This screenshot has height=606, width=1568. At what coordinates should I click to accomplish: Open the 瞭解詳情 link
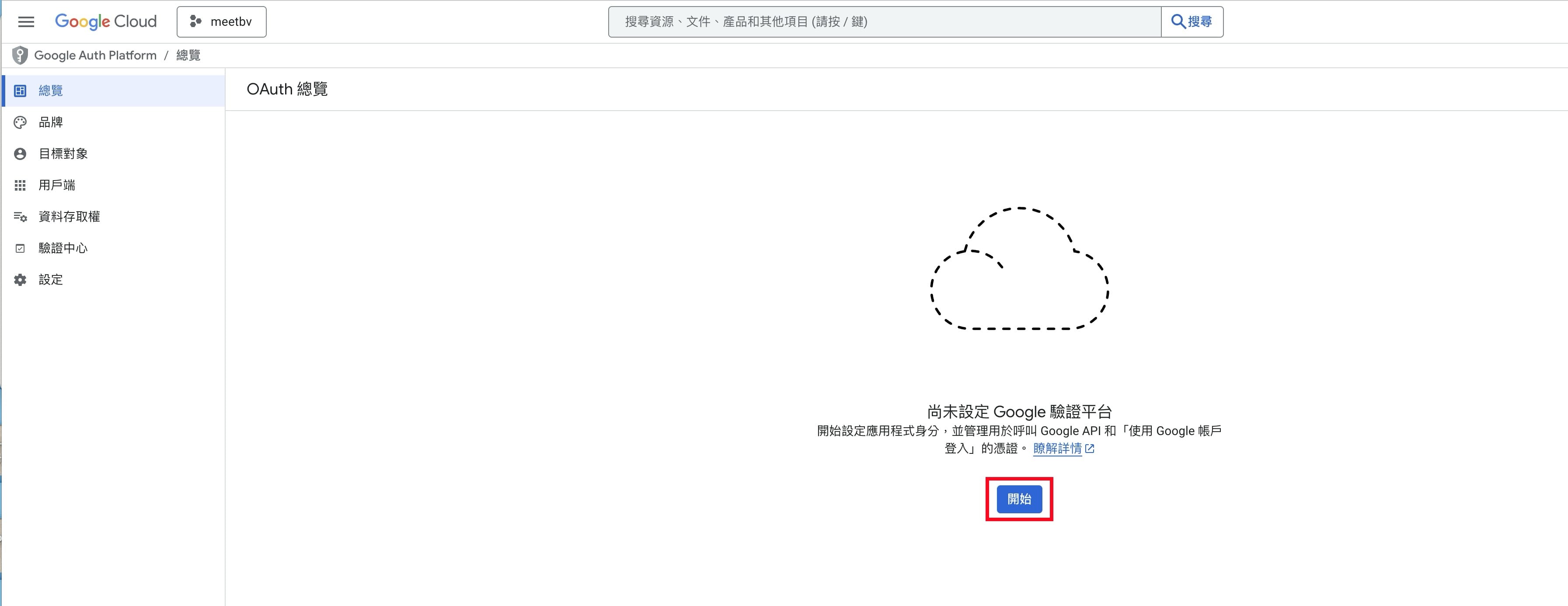tap(1057, 449)
